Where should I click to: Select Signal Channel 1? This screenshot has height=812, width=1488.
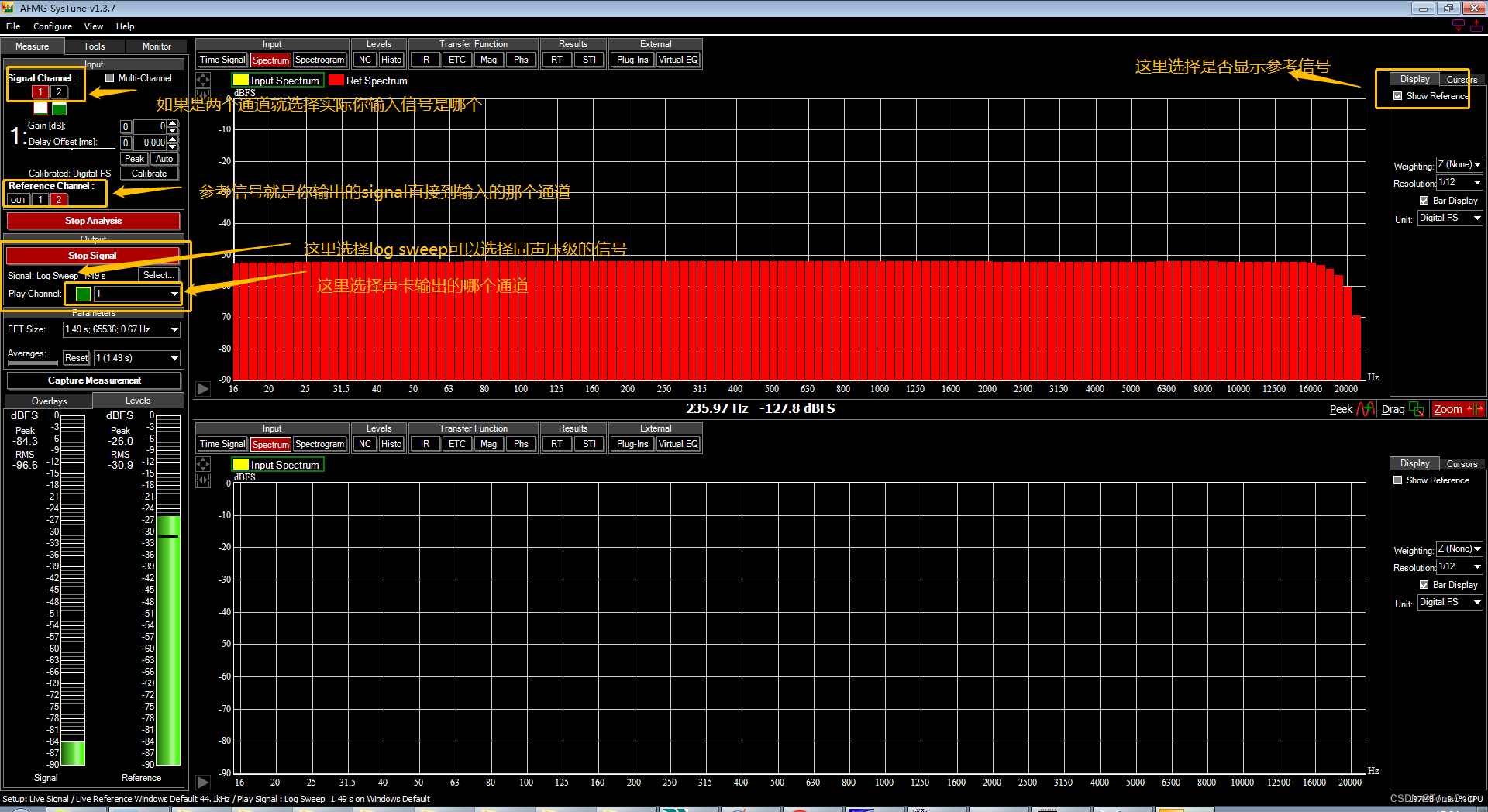click(x=40, y=92)
